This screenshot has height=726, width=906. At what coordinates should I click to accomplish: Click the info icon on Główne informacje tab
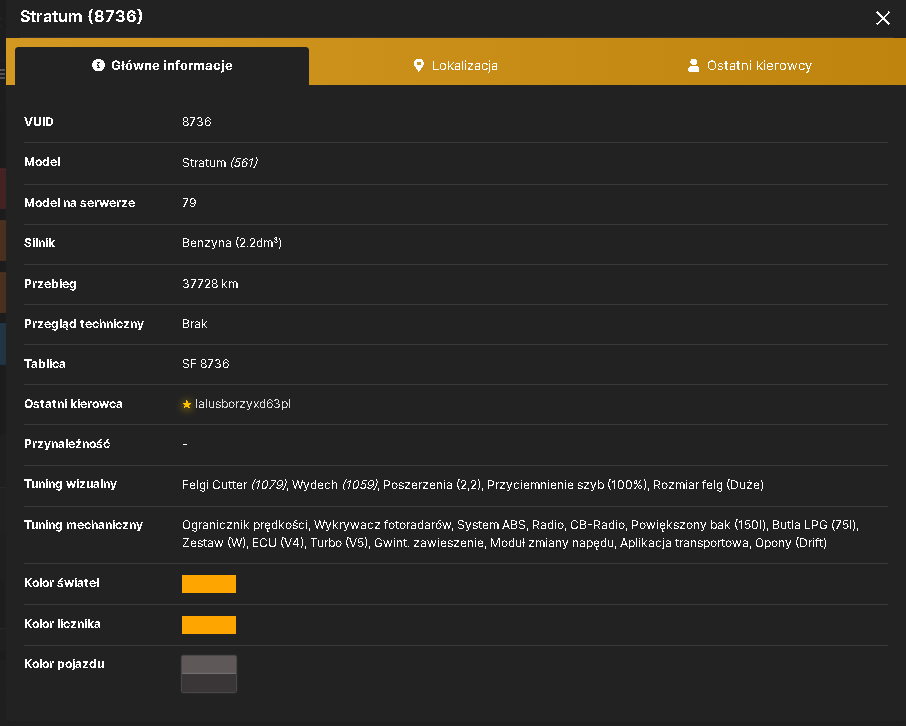click(98, 65)
